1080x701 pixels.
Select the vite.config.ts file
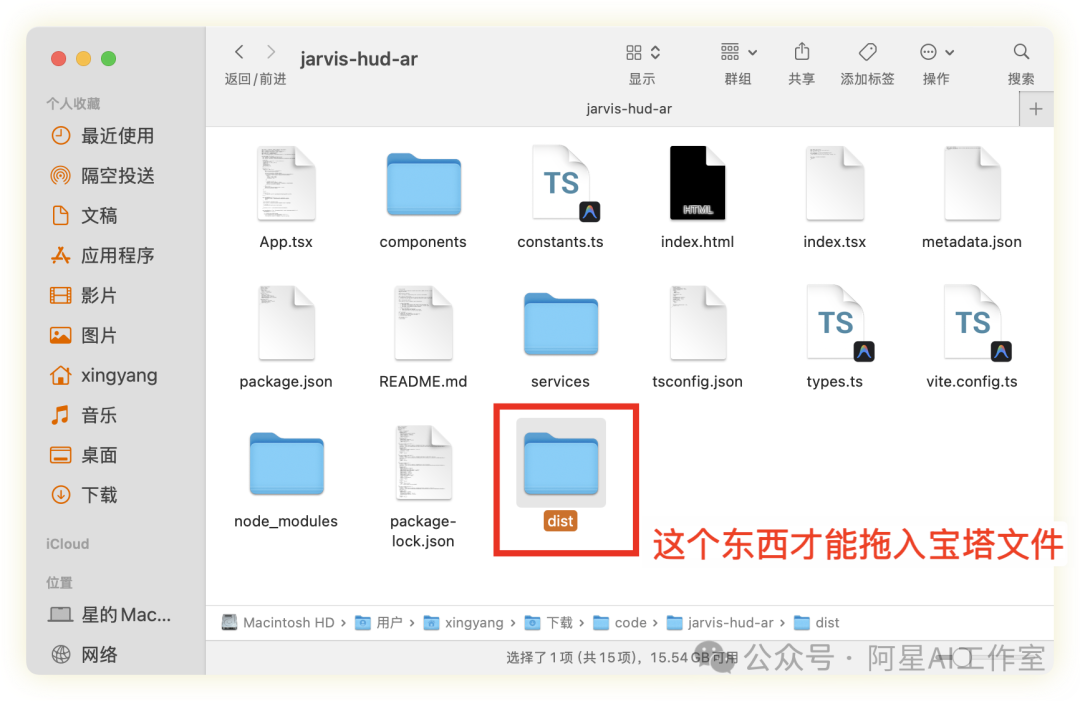[x=971, y=338]
